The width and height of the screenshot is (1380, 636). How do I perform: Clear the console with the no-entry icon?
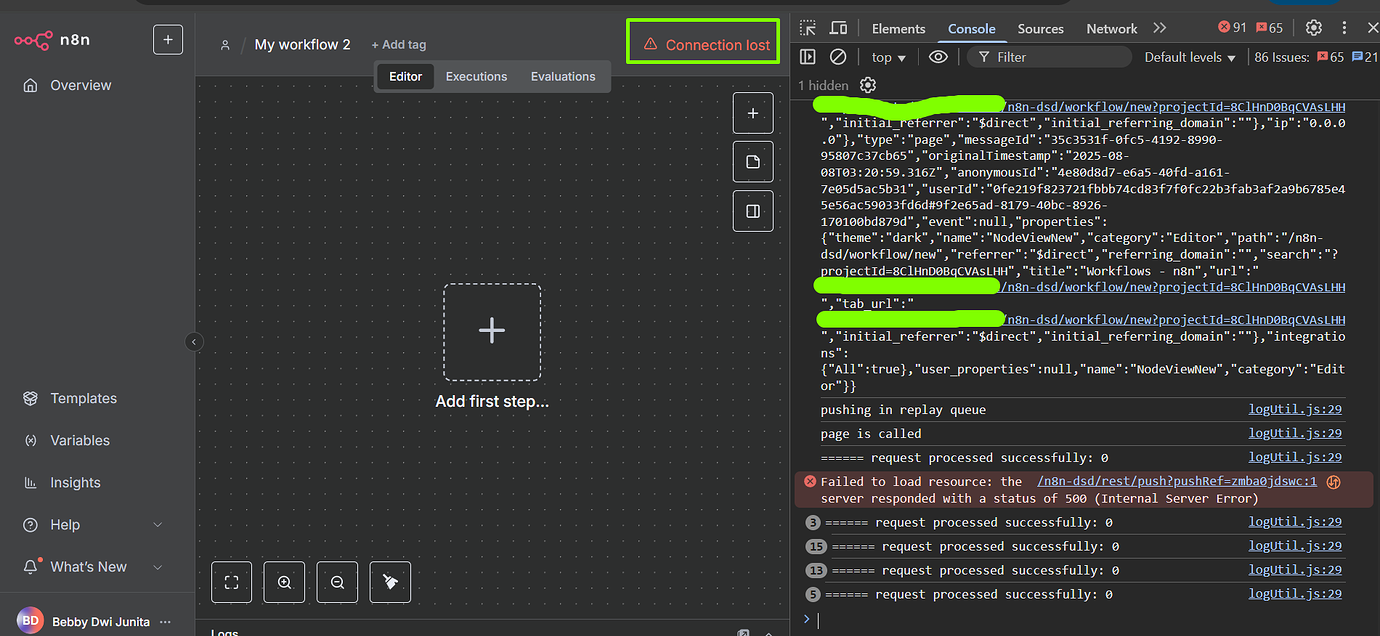(x=838, y=57)
